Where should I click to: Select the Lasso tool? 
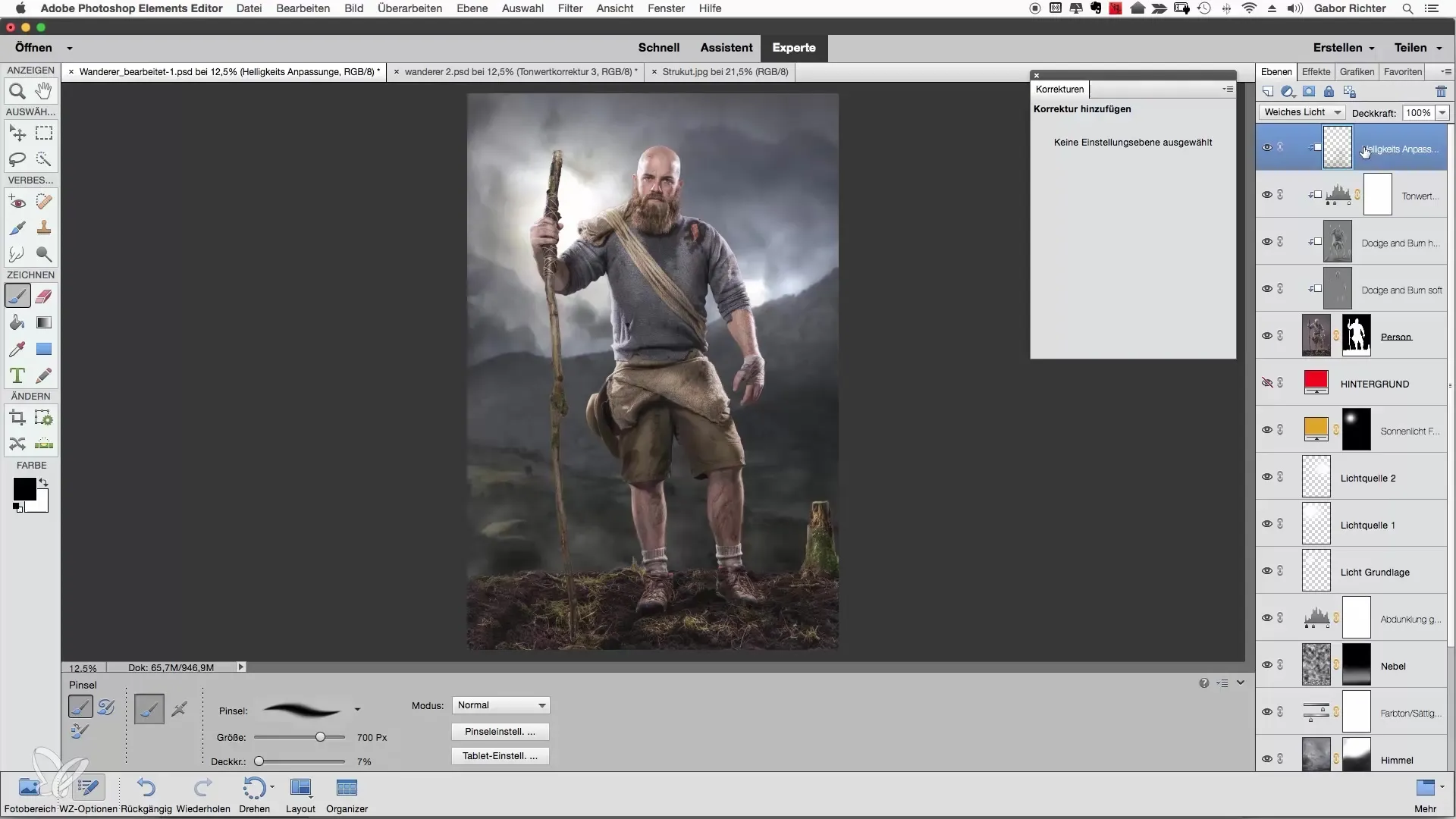17,159
